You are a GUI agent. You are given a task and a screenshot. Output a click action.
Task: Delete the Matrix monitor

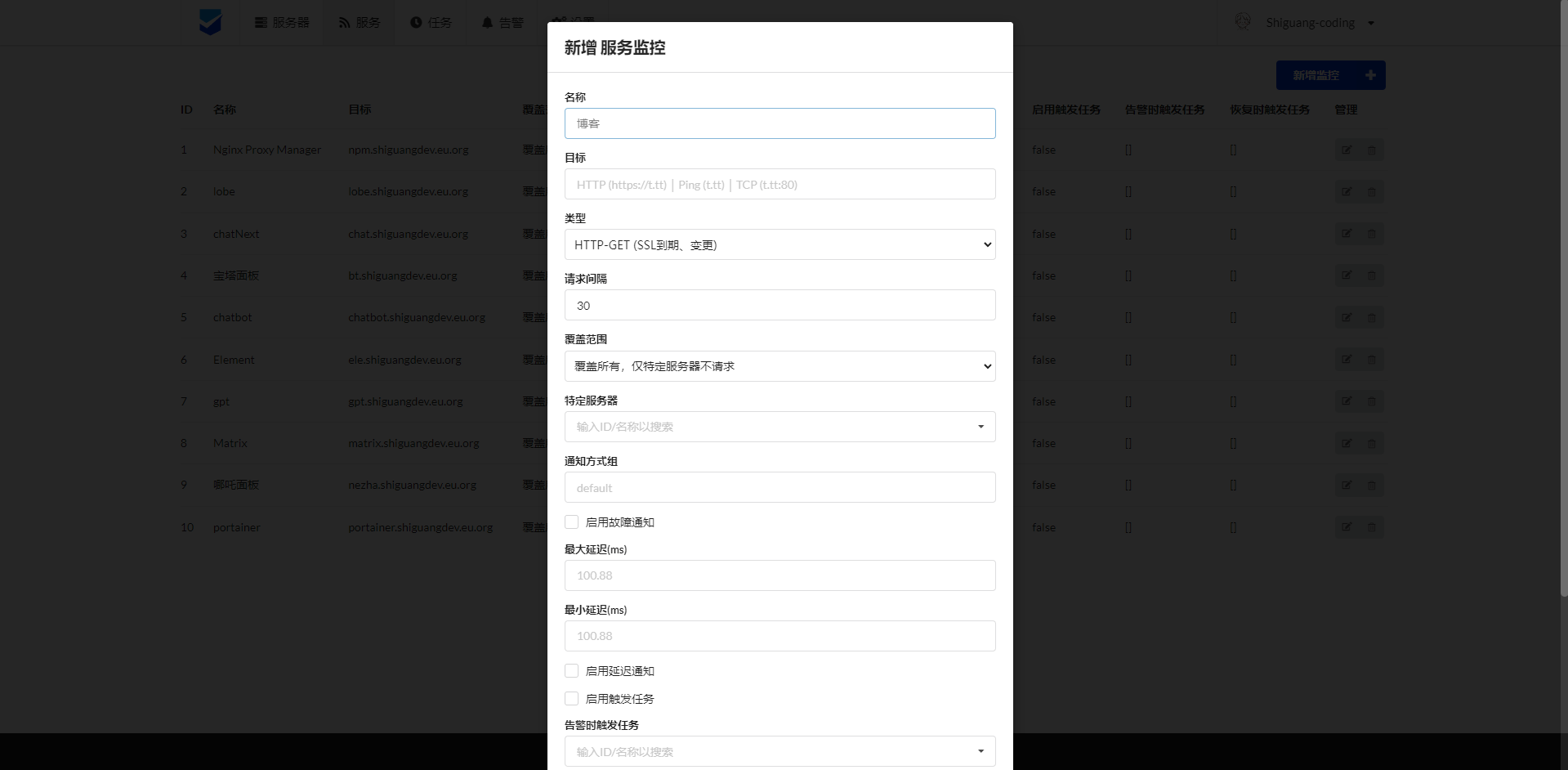[x=1372, y=444]
